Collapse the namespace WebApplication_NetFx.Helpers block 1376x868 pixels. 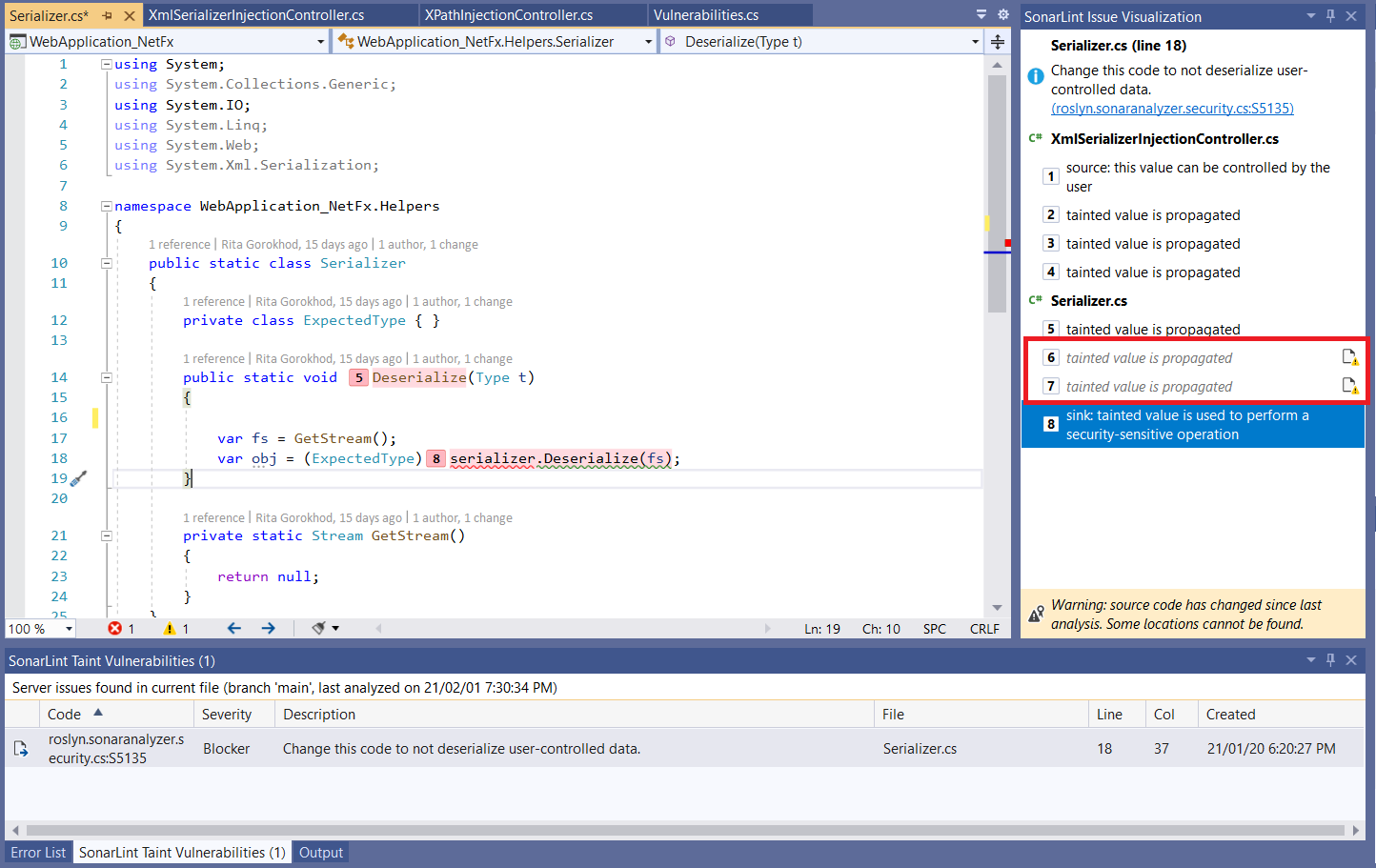pos(107,206)
